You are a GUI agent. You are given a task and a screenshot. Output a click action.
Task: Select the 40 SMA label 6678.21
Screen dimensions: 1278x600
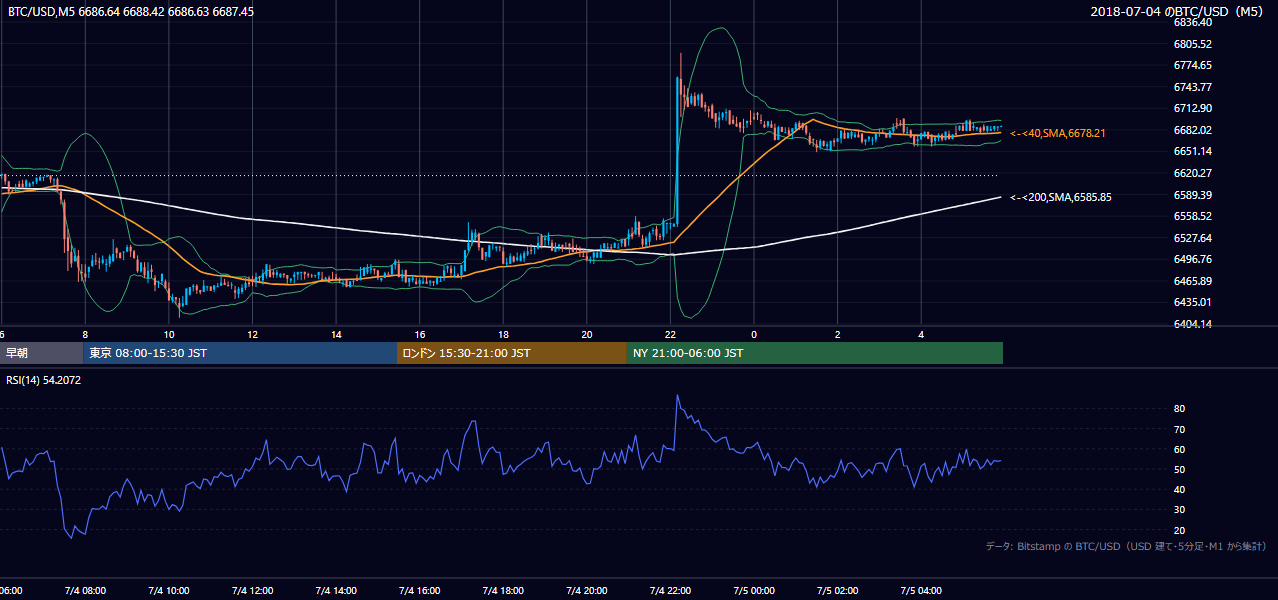[1058, 133]
